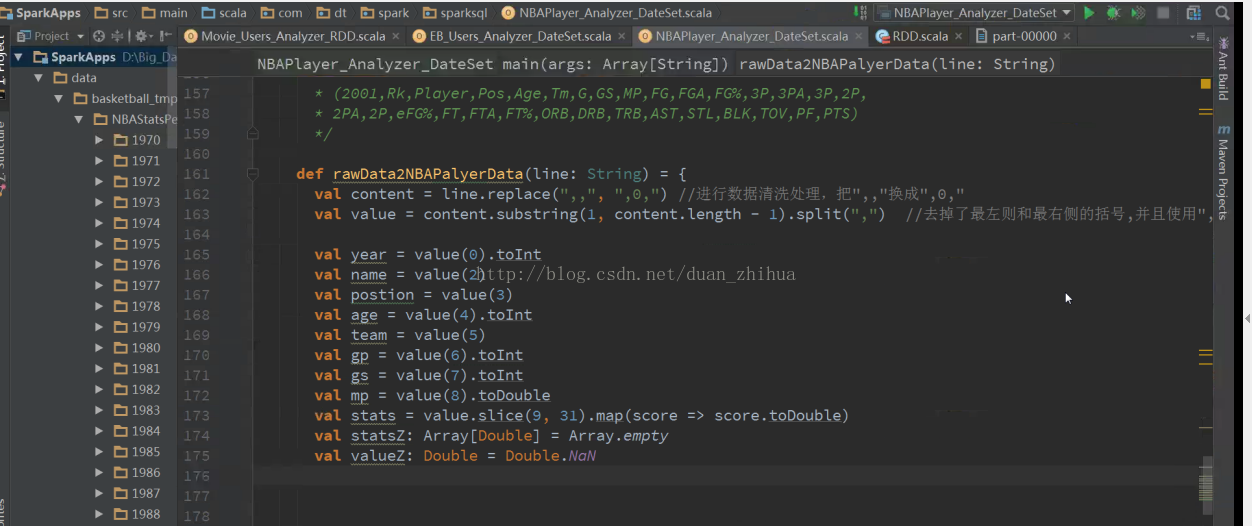
Task: Select the 1977 folder in tree
Action: tap(137, 285)
